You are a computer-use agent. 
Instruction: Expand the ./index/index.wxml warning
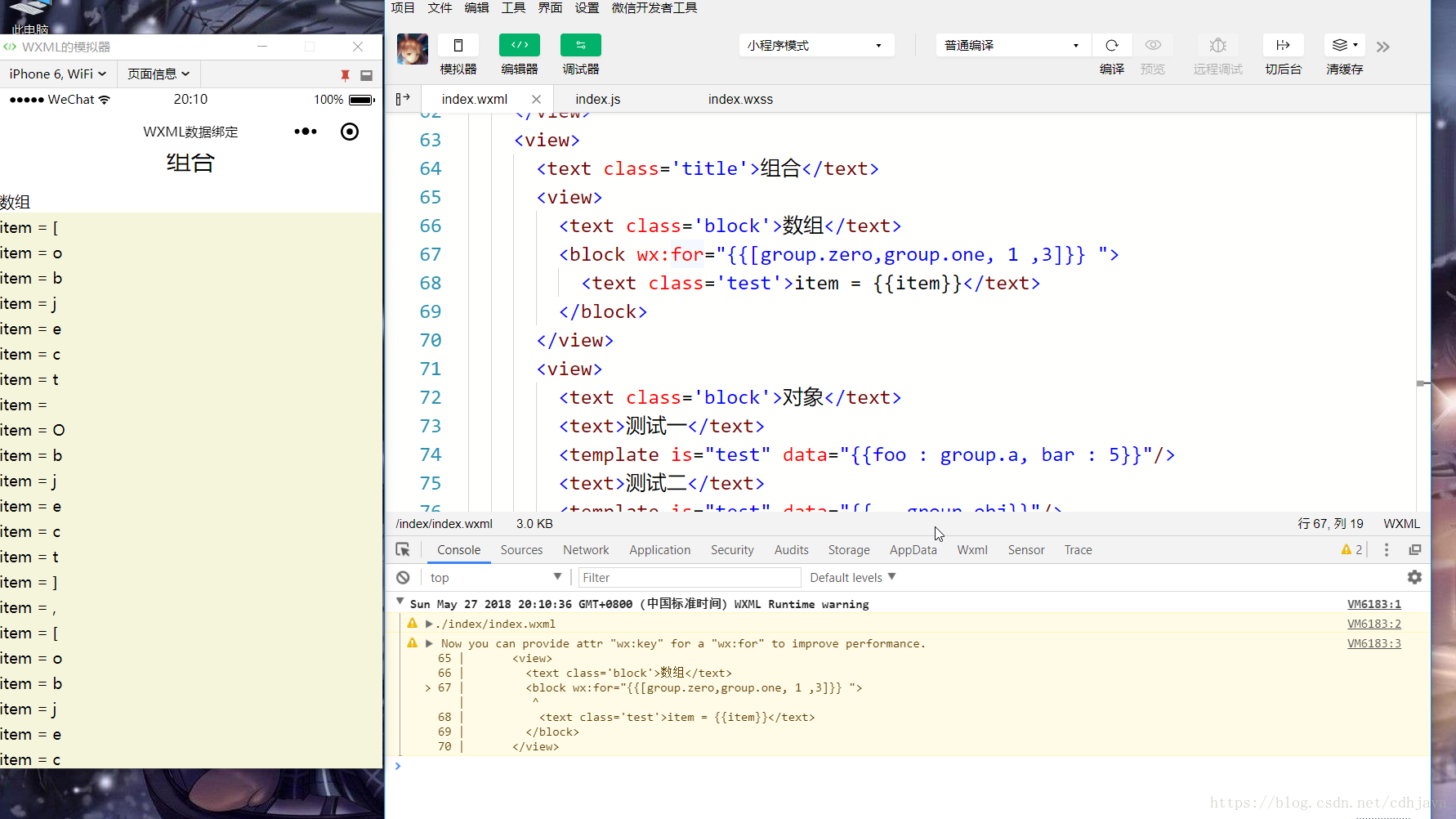(x=429, y=624)
